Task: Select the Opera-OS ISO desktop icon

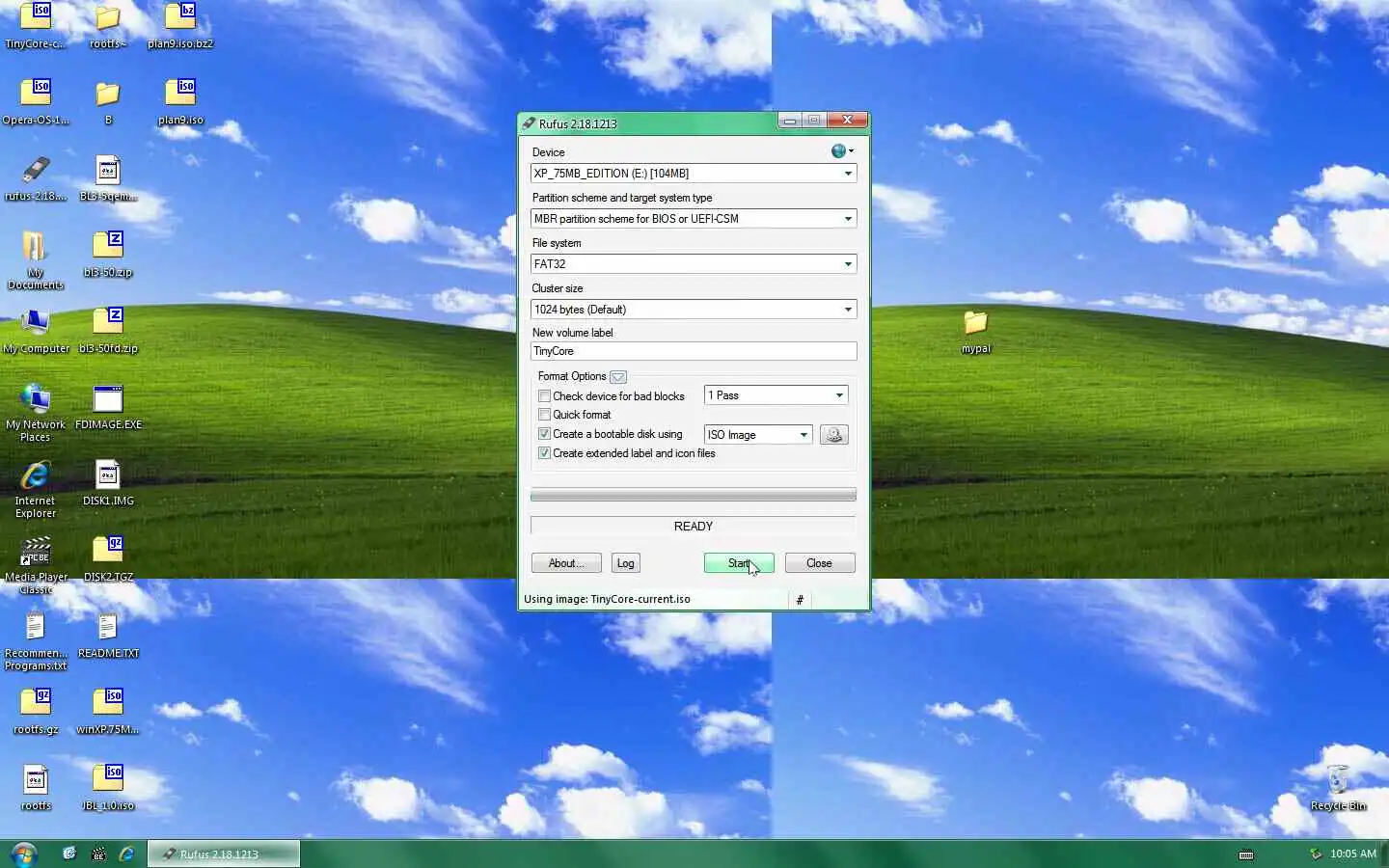Action: point(36,102)
